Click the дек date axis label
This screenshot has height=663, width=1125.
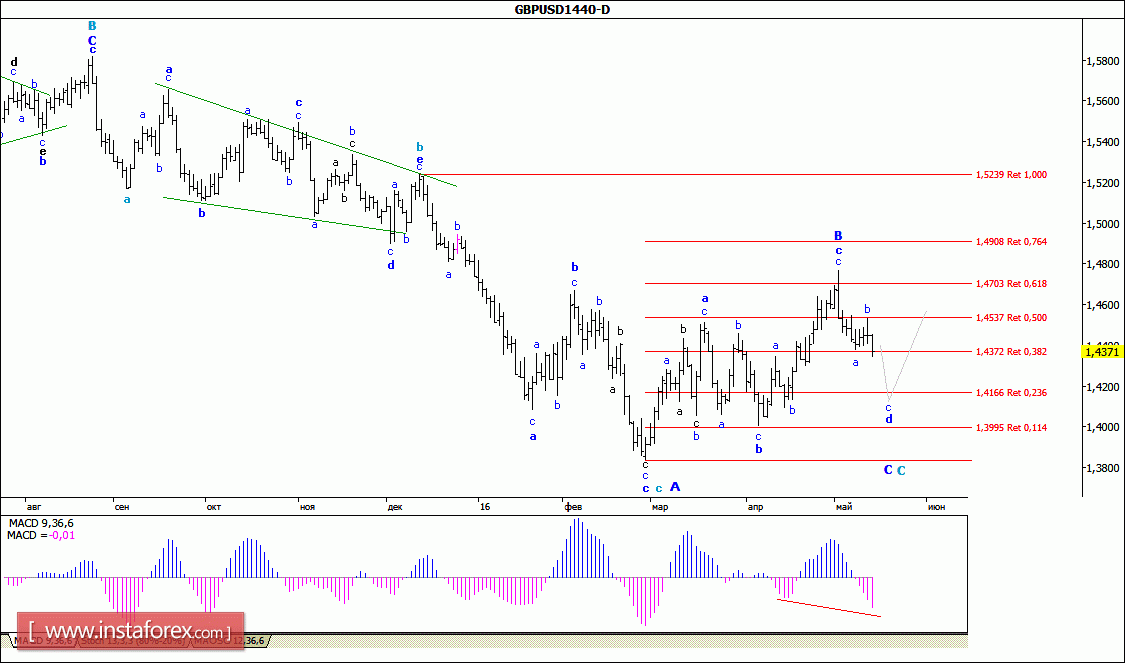(x=395, y=507)
